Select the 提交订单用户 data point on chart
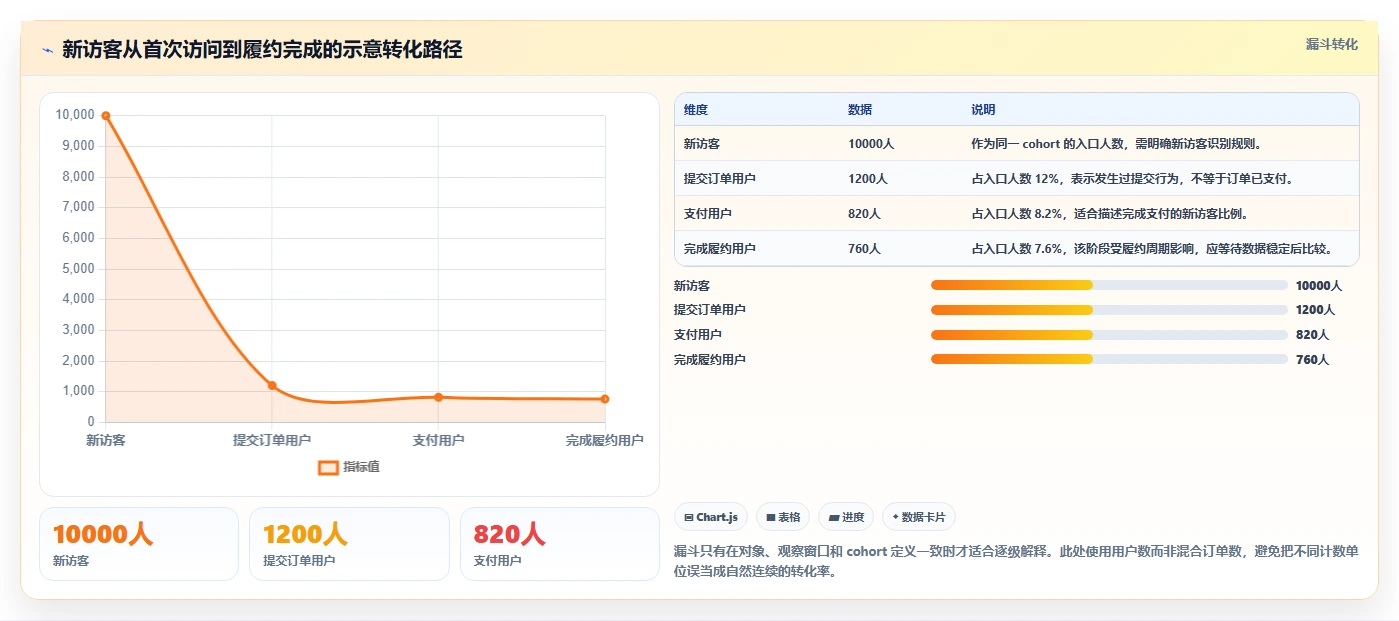 [272, 385]
